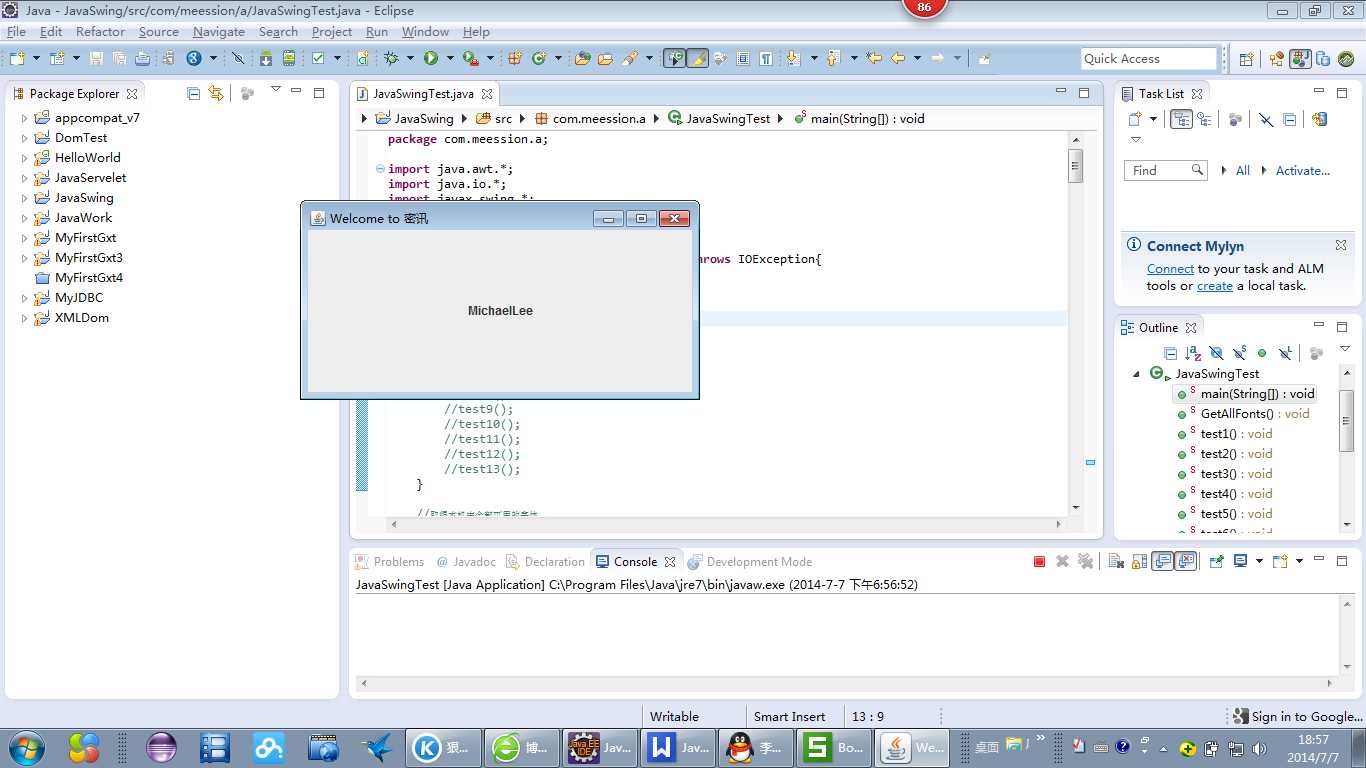Screen dimensions: 1366x768
Task: Toggle Show Console on Standard Out change
Action: pos(1163,562)
